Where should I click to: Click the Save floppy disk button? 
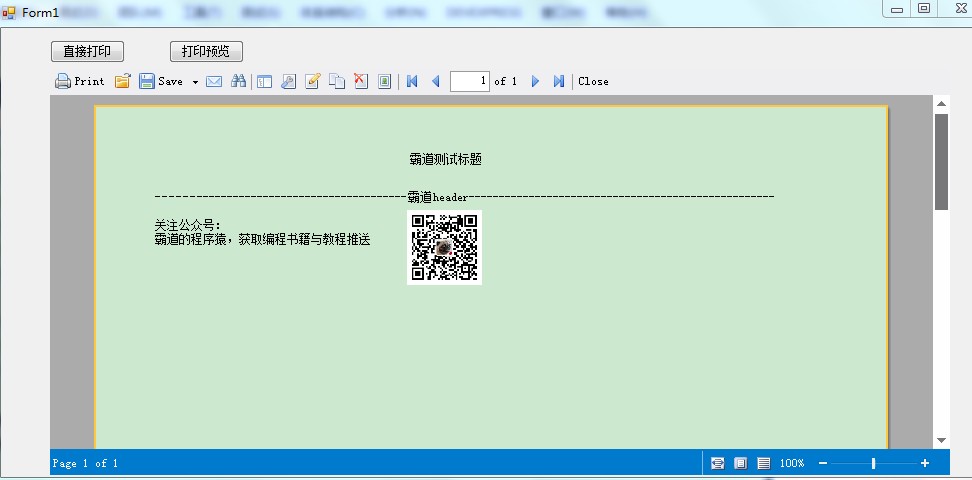[161, 81]
